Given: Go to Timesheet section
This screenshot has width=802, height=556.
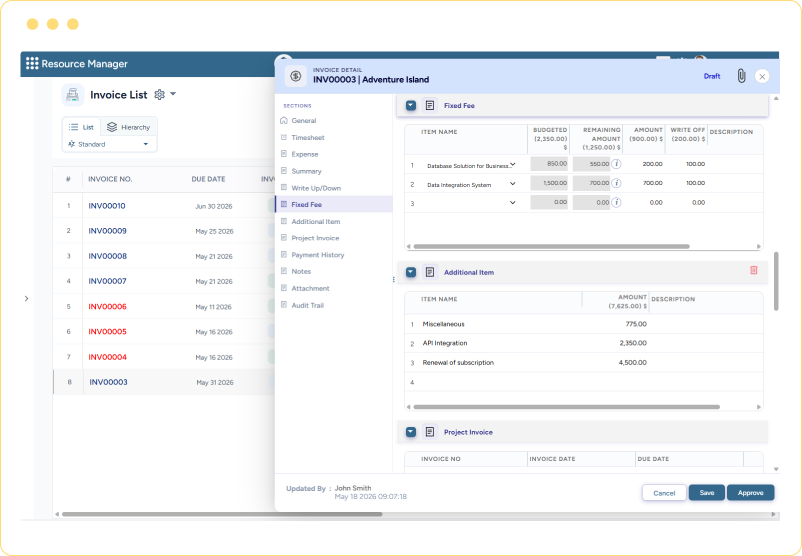Looking at the screenshot, I should [308, 138].
